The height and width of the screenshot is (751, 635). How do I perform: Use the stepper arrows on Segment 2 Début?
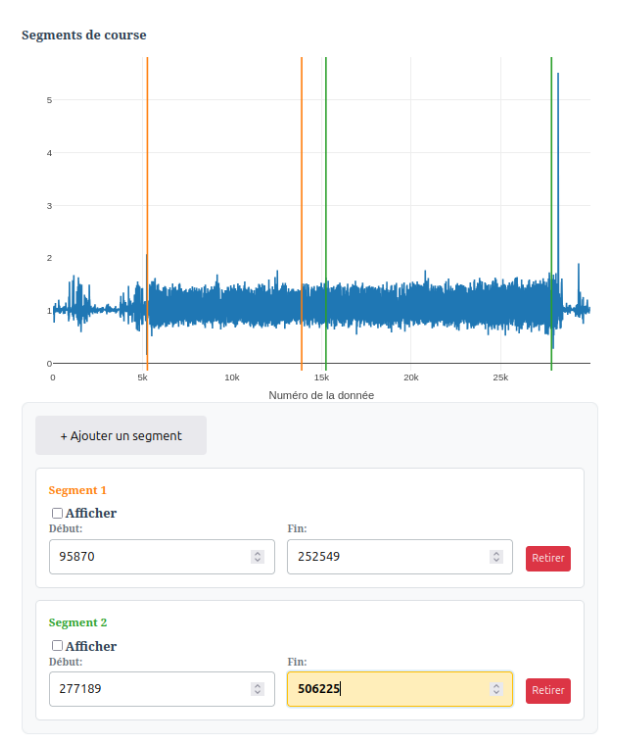pos(258,689)
